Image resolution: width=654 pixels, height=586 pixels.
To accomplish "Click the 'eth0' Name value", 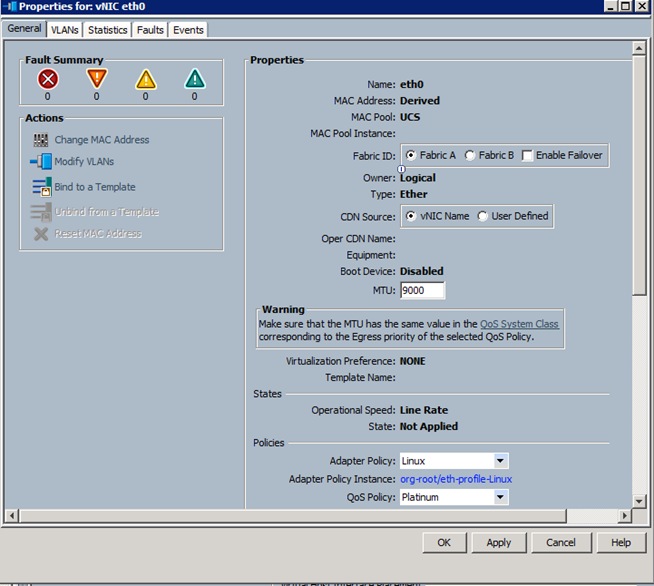I will pyautogui.click(x=412, y=85).
